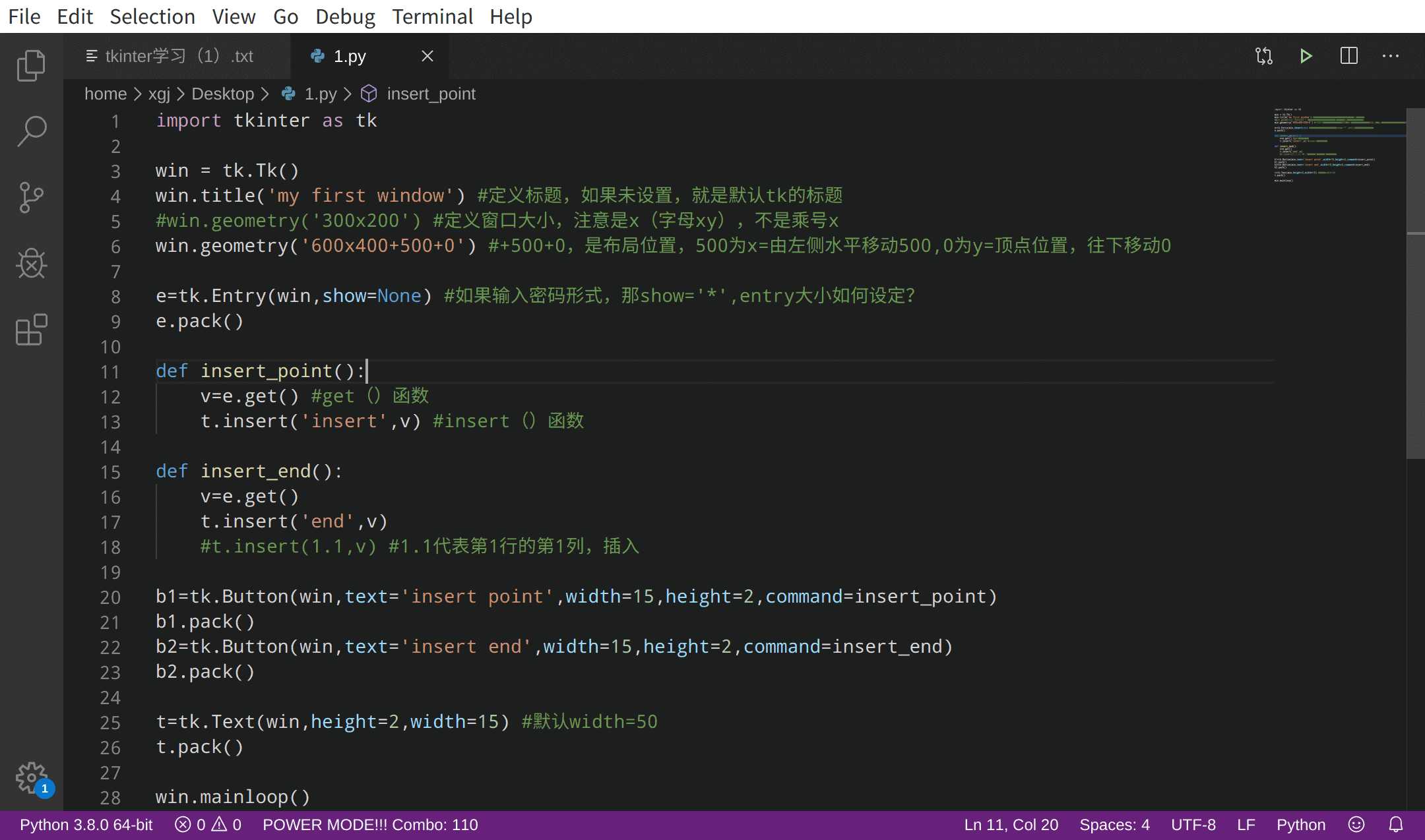Viewport: 1425px width, 840px height.
Task: Open the Explorer files icon
Action: coord(31,66)
